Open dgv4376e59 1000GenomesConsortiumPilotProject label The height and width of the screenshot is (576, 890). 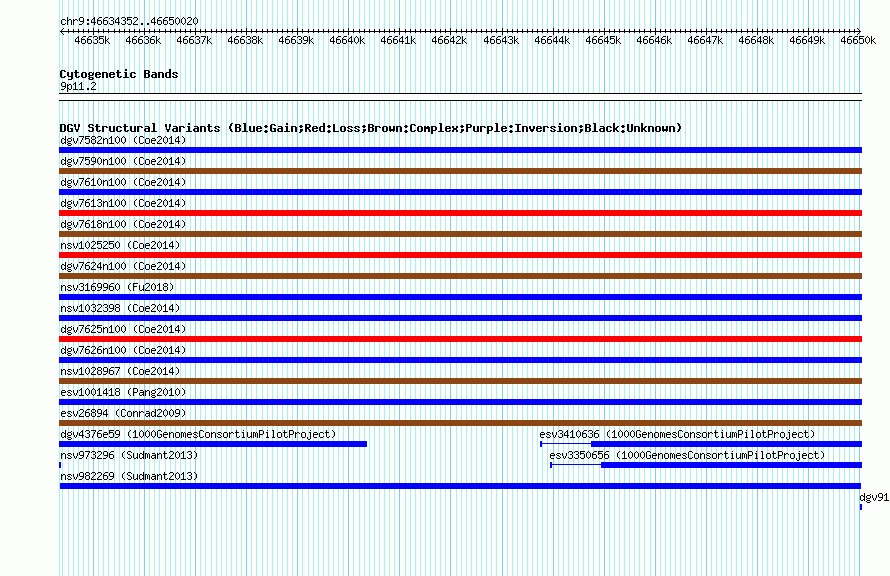coord(198,434)
